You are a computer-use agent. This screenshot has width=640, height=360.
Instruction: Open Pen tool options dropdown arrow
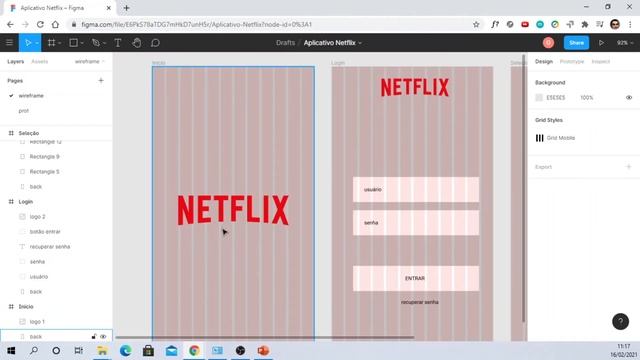104,43
